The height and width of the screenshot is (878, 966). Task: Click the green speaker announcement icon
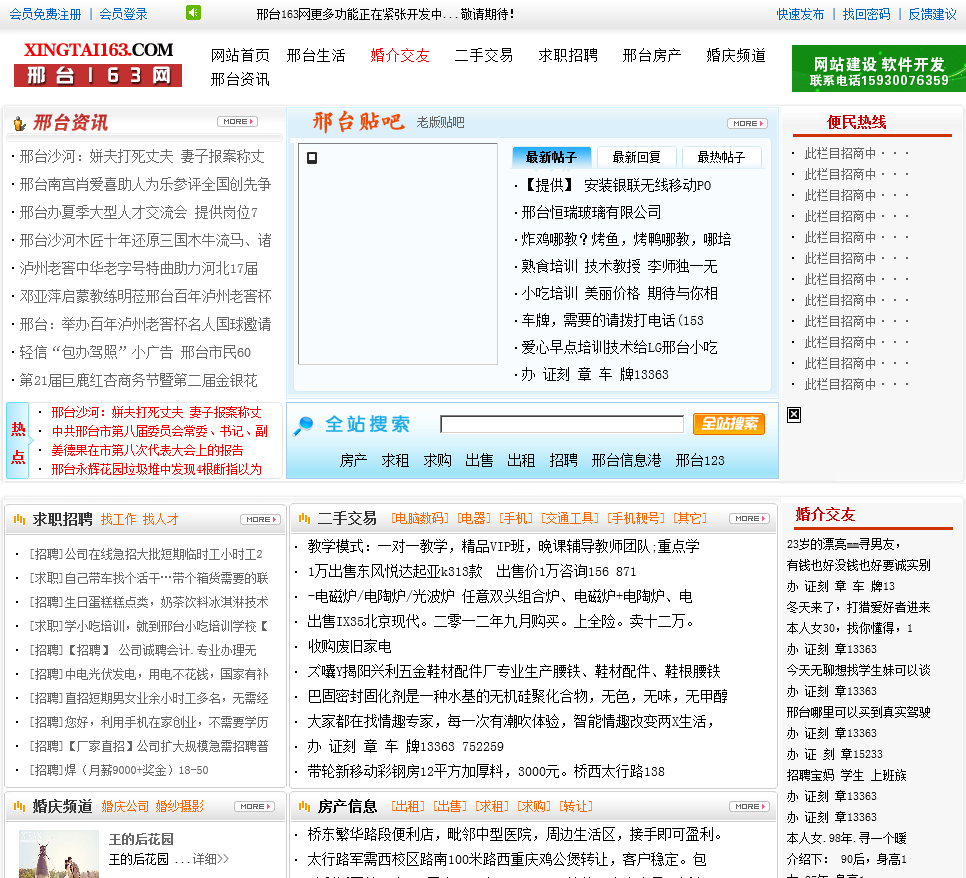[193, 12]
